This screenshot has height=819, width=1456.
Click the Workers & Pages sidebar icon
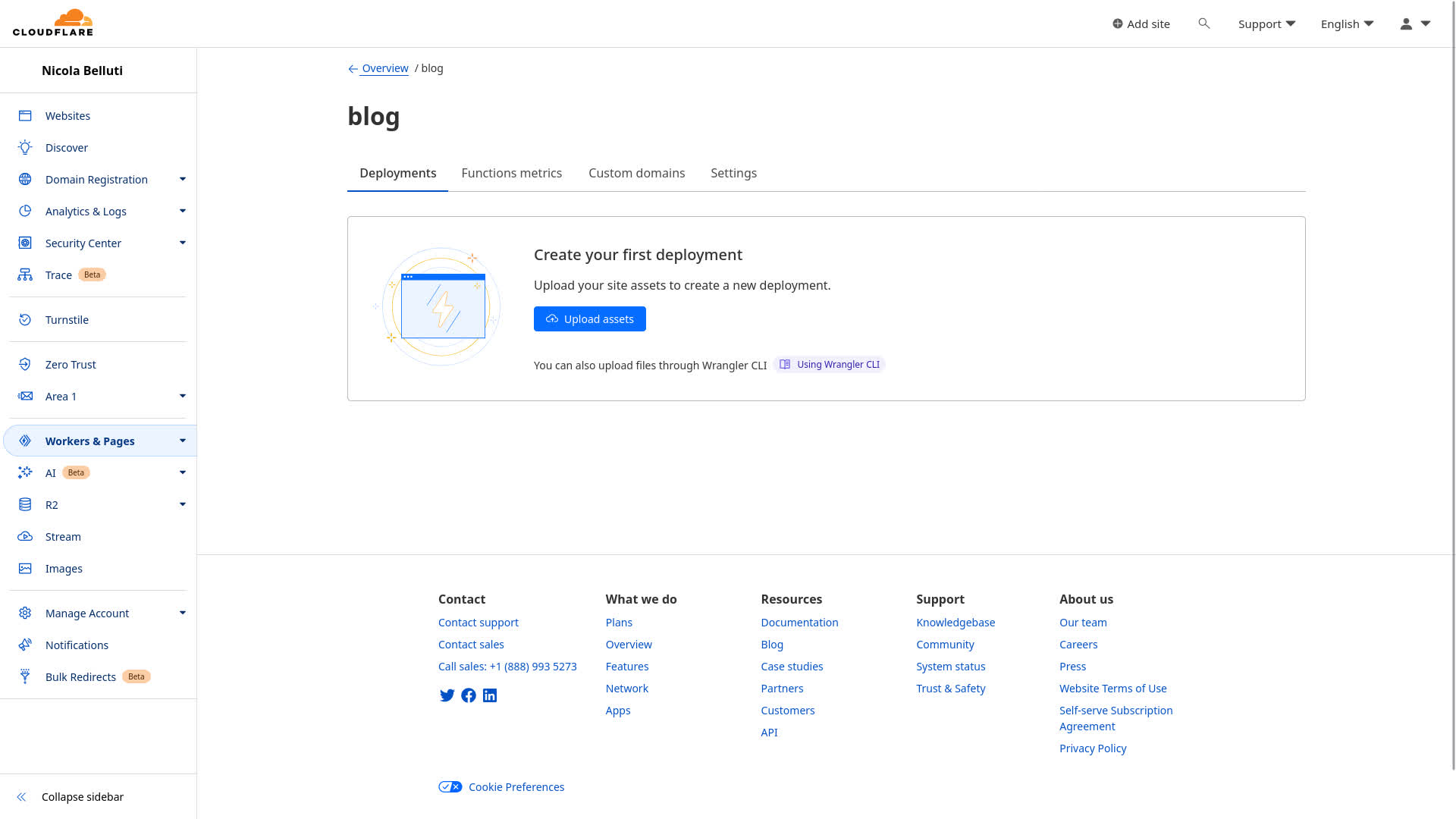[26, 441]
